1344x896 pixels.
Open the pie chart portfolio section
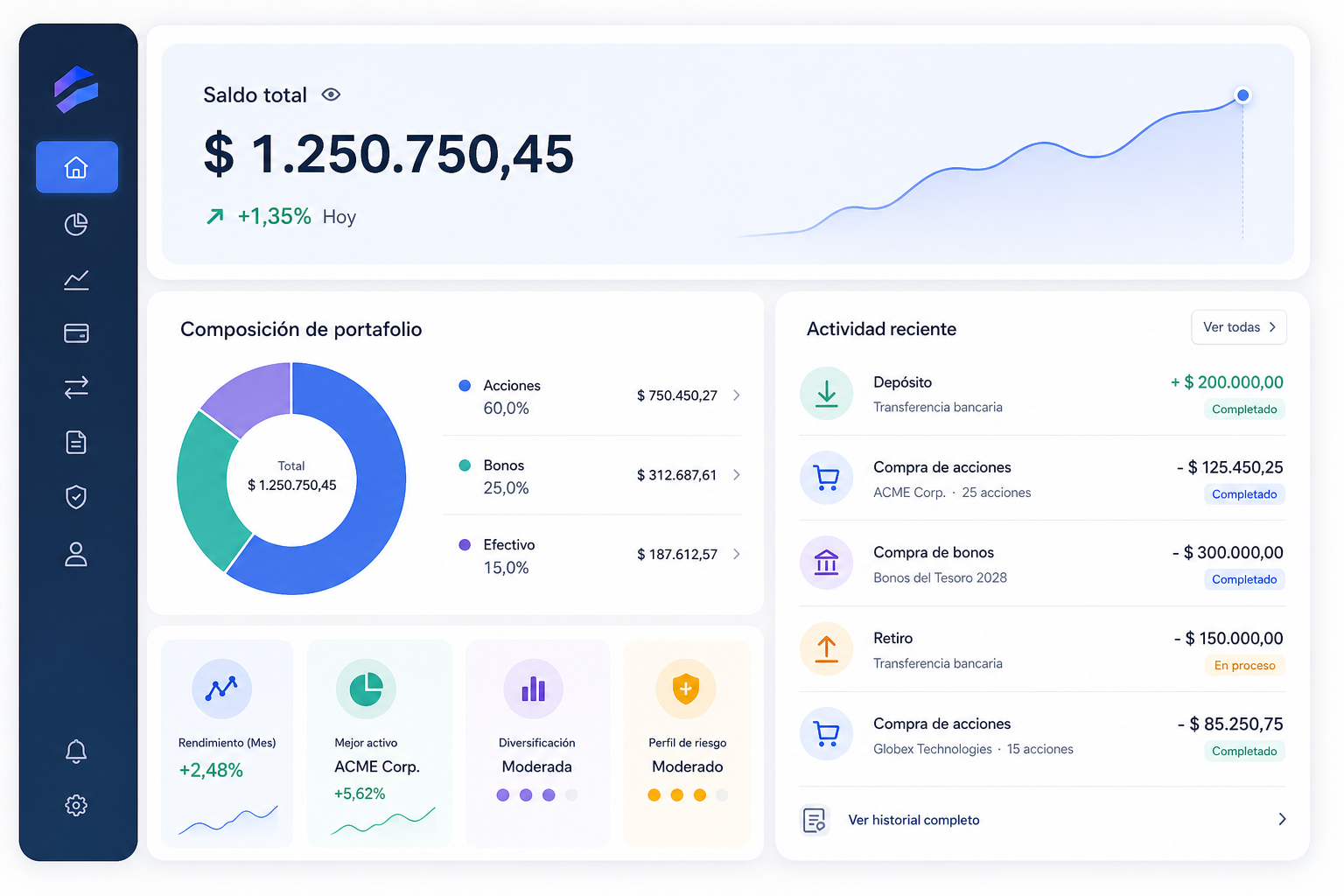(x=76, y=224)
